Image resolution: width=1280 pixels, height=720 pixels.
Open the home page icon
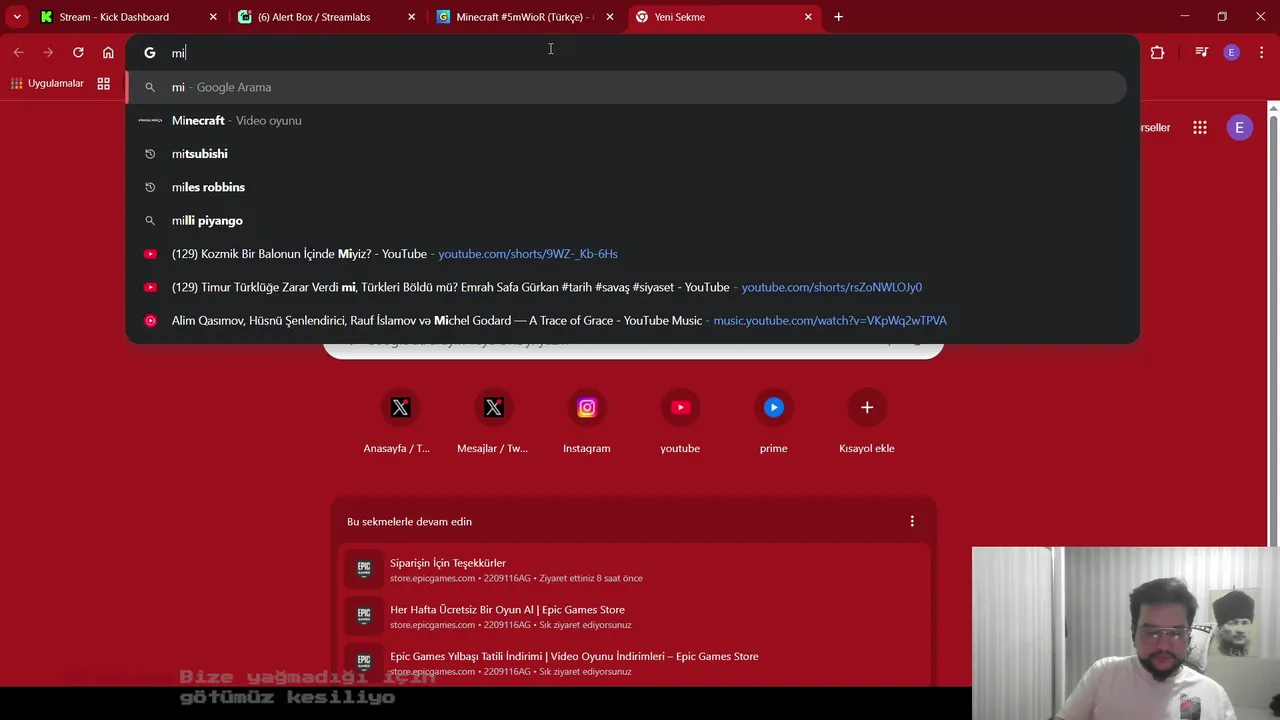coord(108,53)
